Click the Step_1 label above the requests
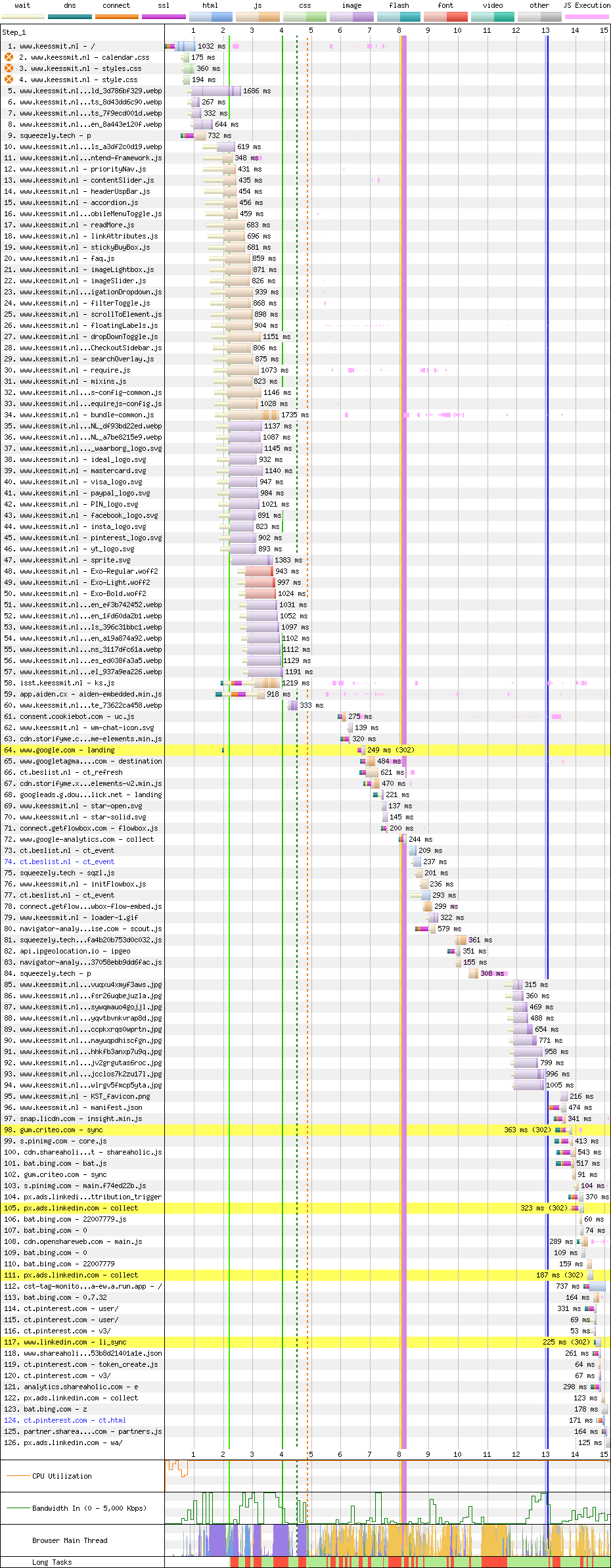This screenshot has width=611, height=1568. tap(14, 32)
